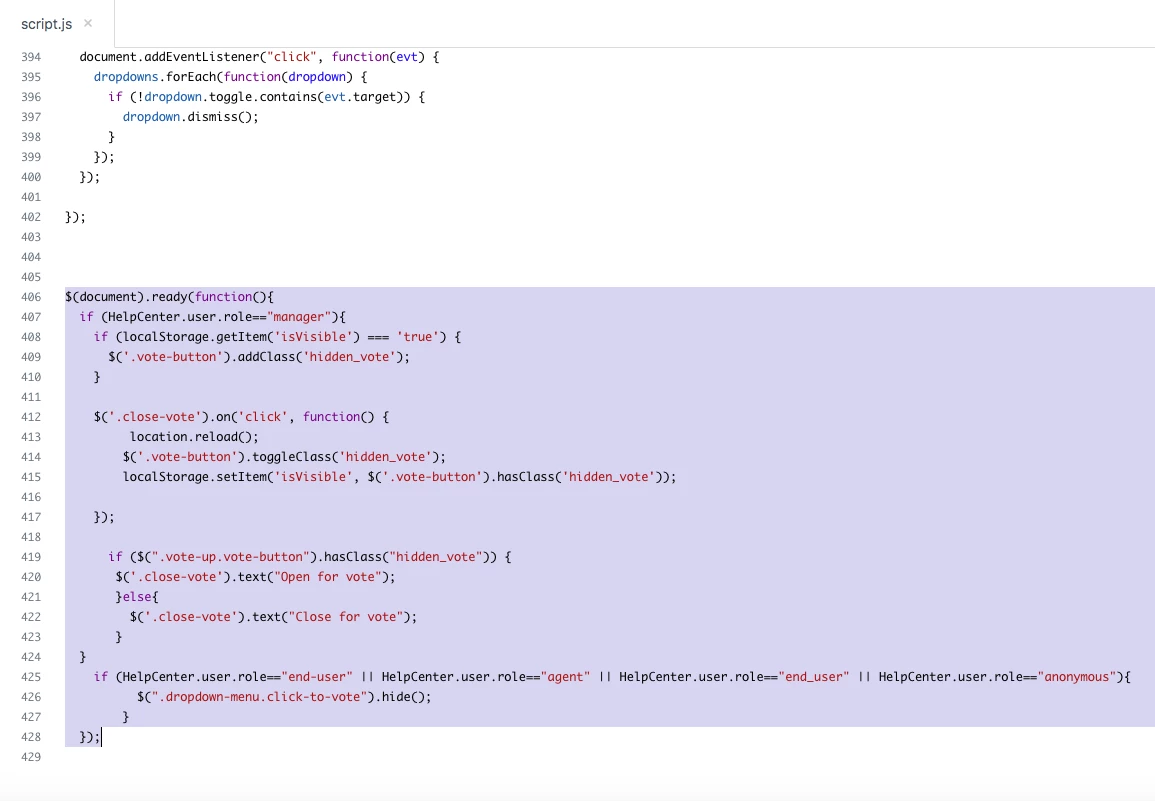Select the script.js tab
This screenshot has height=801, width=1155.
click(46, 24)
